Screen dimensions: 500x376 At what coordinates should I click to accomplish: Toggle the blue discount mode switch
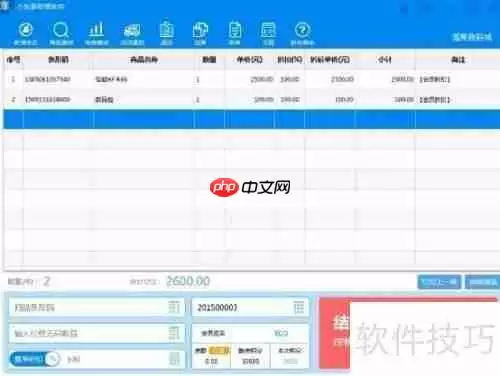click(x=35, y=359)
